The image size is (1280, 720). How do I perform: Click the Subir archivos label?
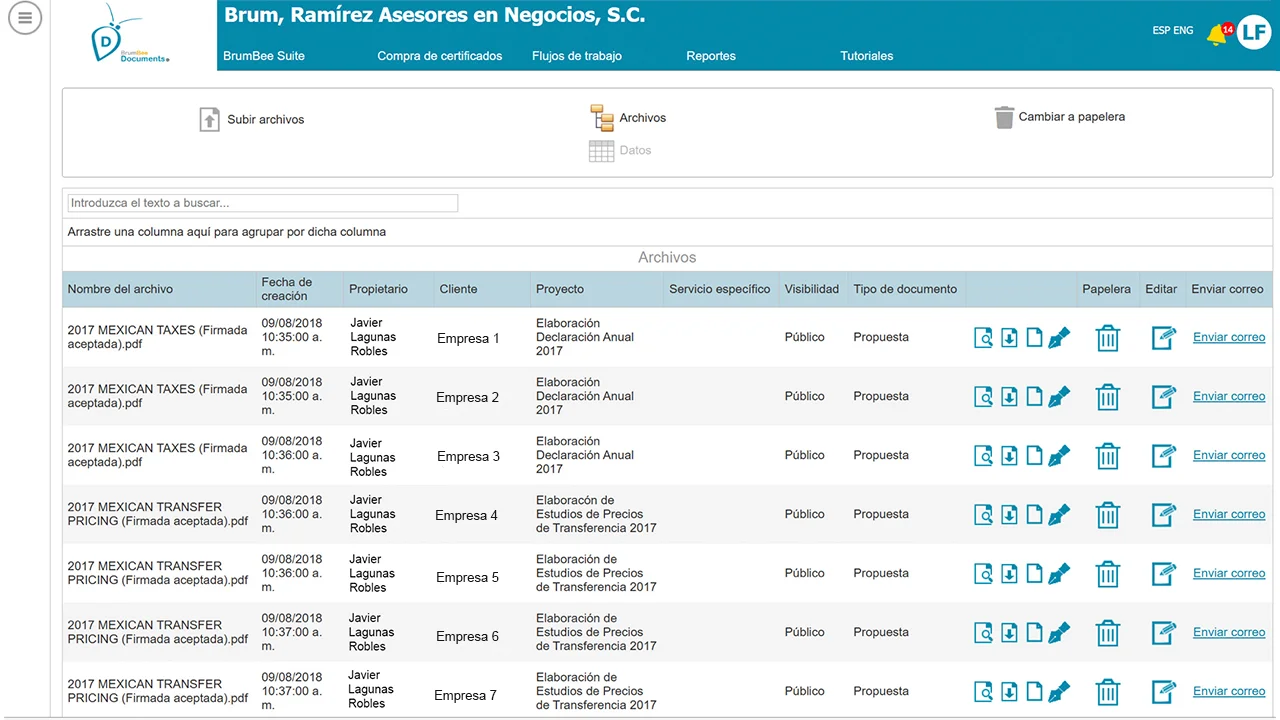(x=266, y=120)
